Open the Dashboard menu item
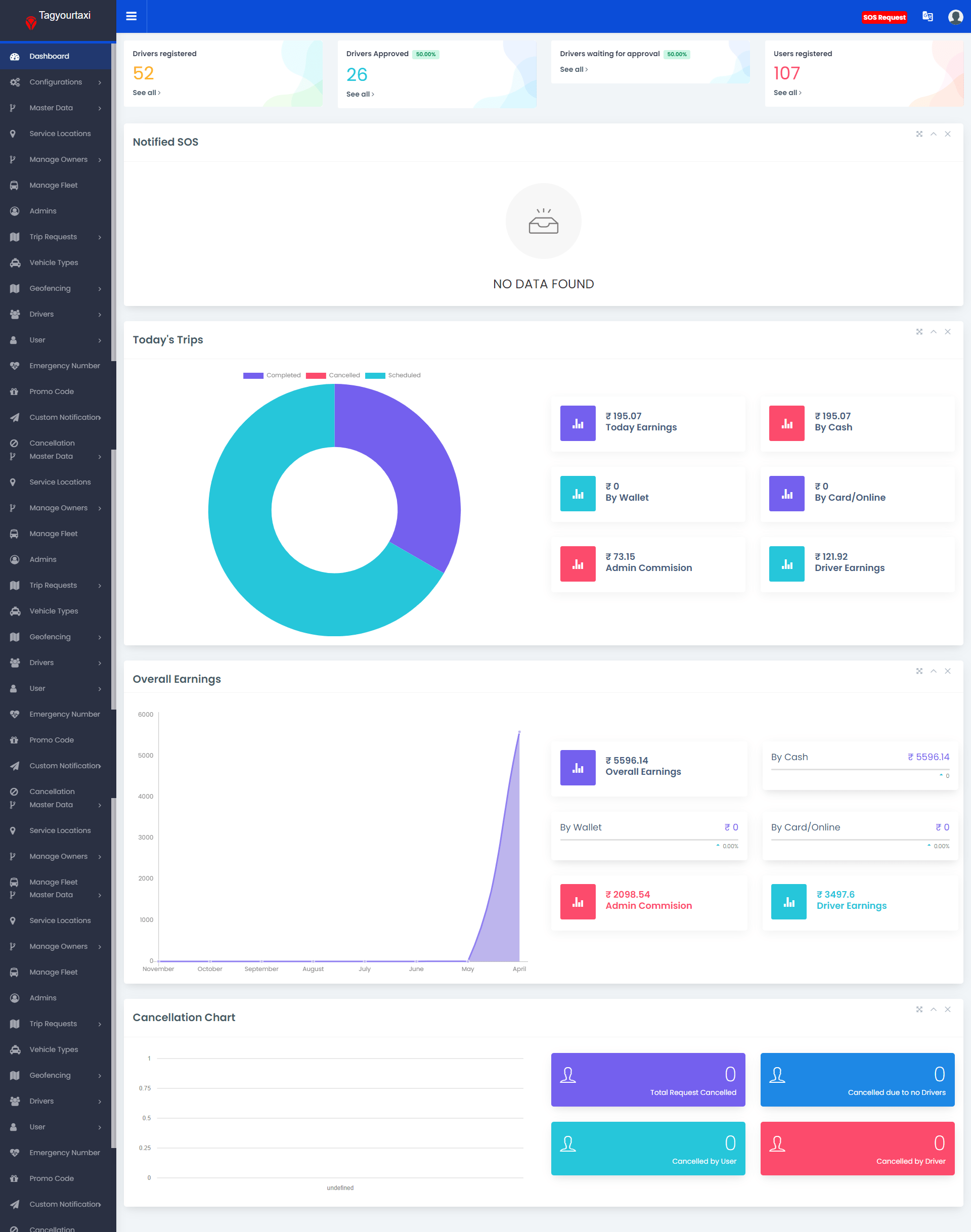Image resolution: width=971 pixels, height=1232 pixels. pos(56,56)
